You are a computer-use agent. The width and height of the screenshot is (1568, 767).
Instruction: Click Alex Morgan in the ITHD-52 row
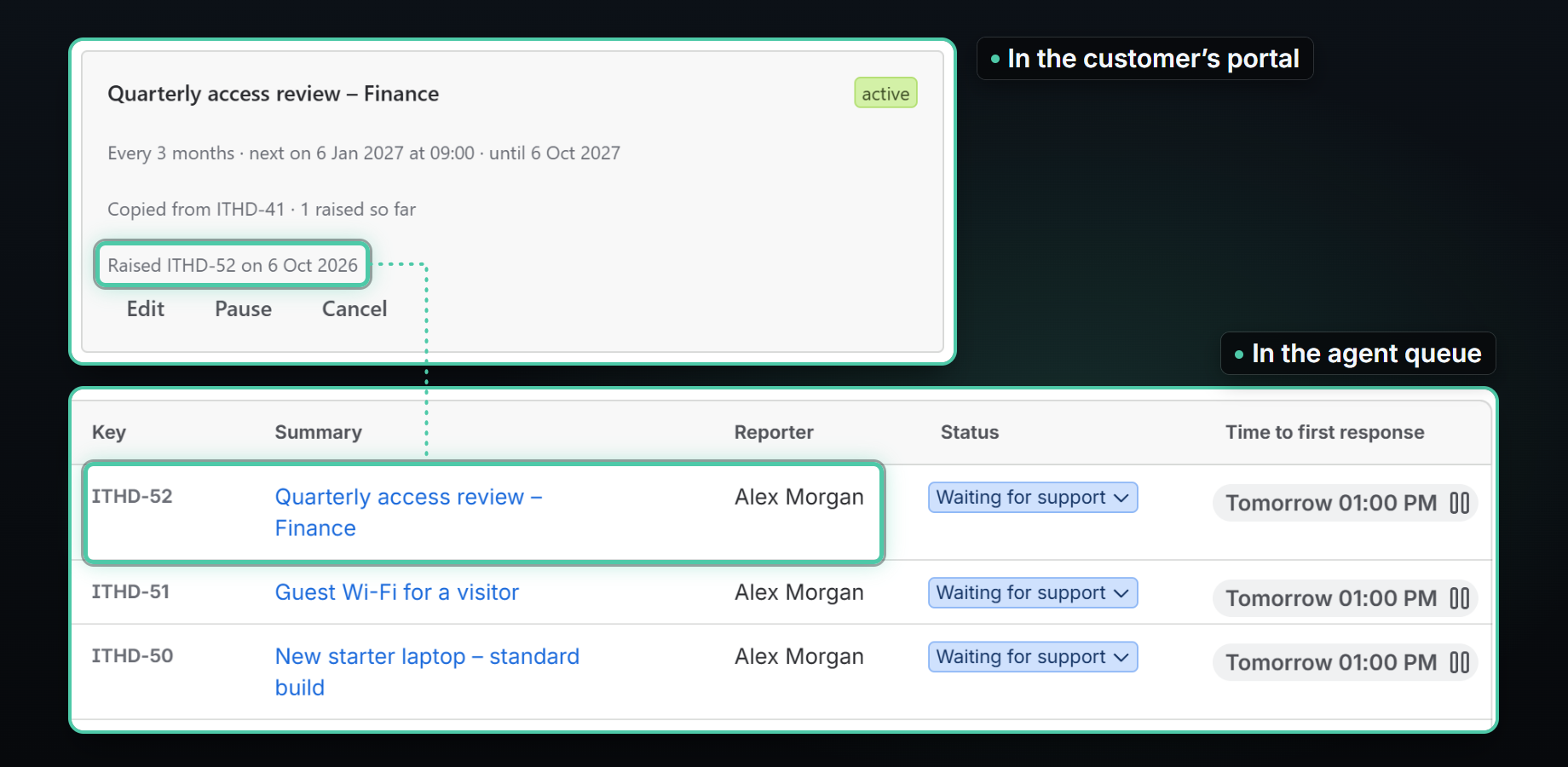coord(799,497)
